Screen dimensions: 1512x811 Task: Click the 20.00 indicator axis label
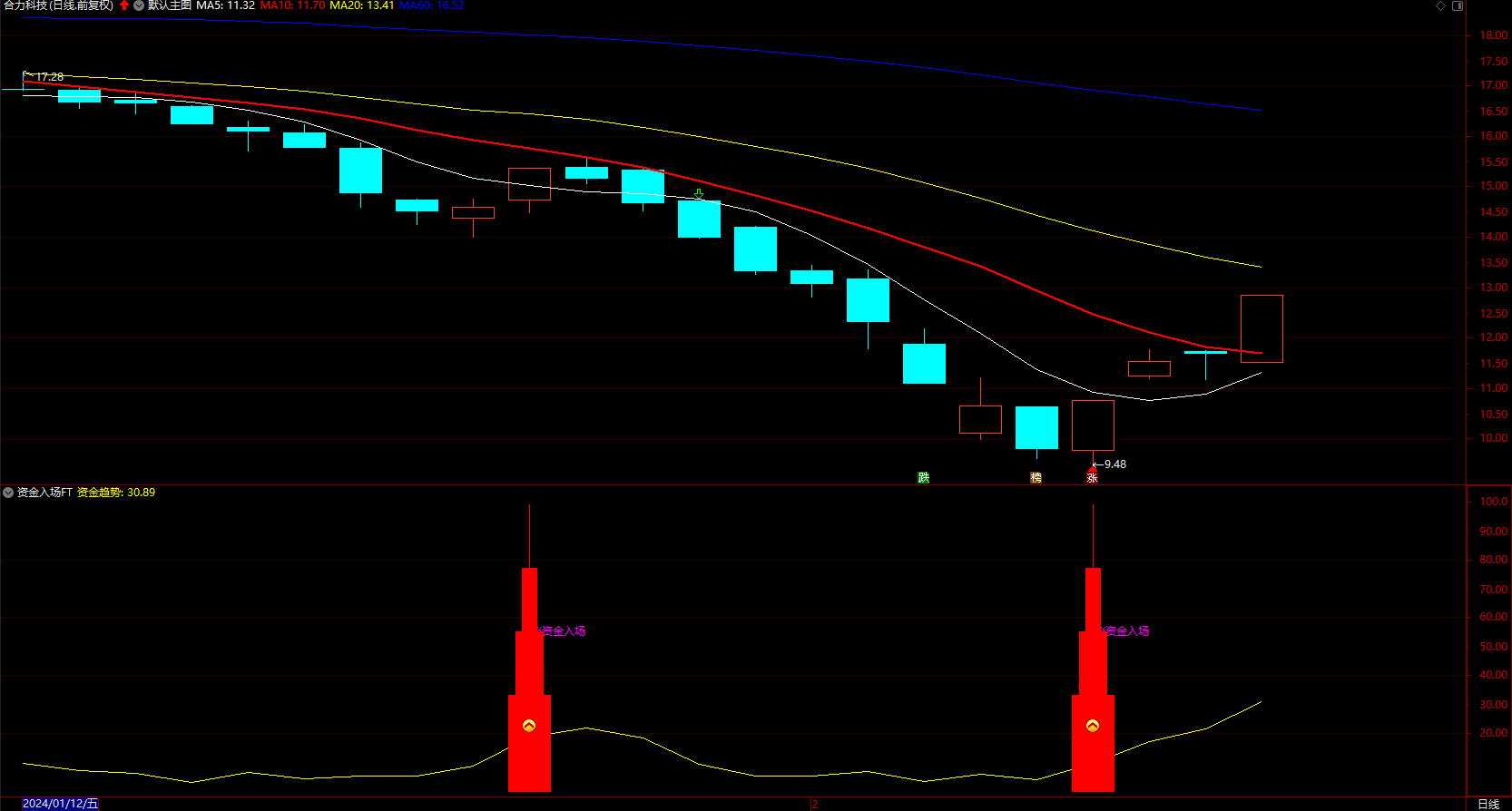1494,733
